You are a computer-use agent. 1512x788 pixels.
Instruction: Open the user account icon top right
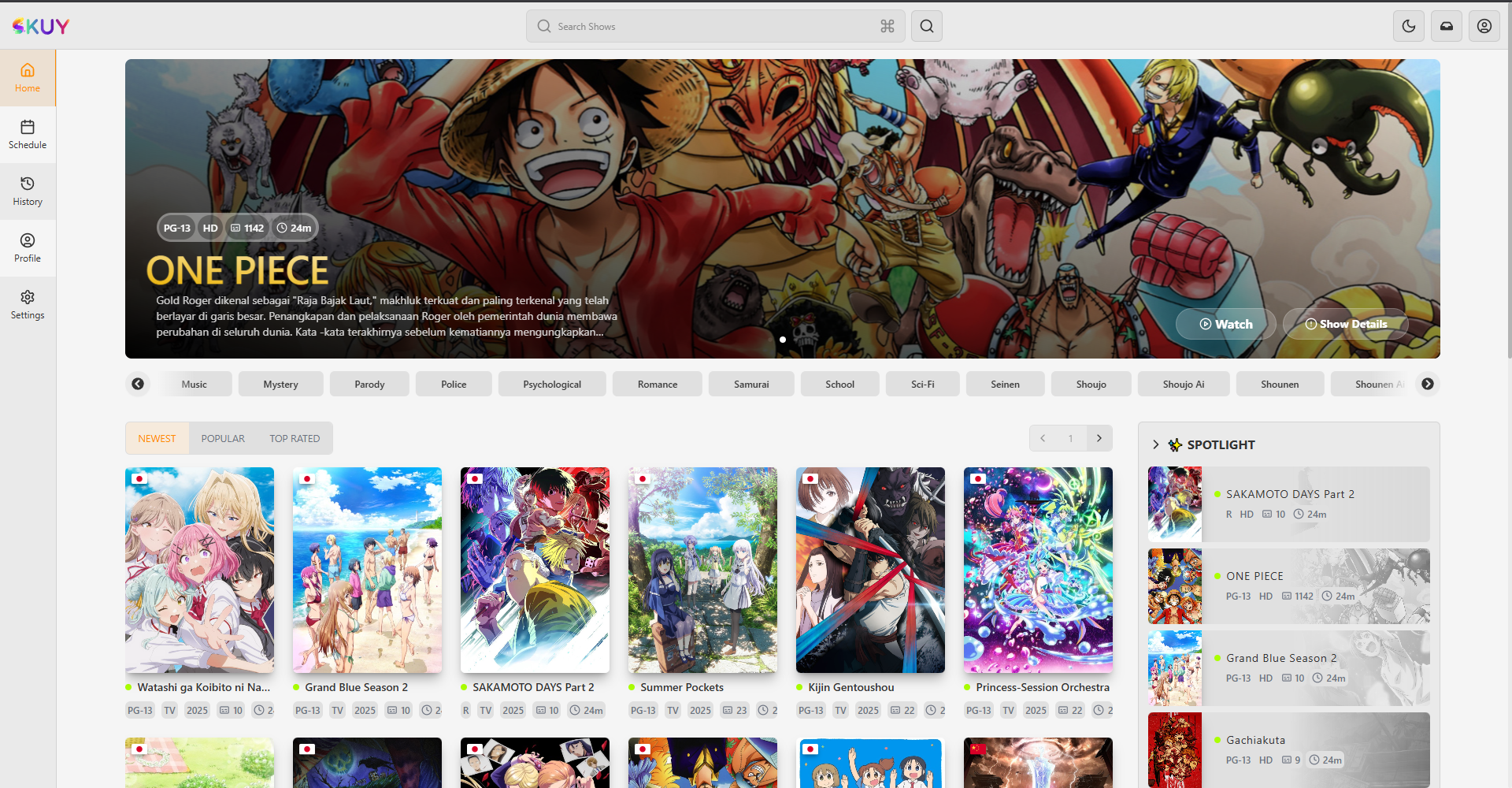[x=1484, y=26]
